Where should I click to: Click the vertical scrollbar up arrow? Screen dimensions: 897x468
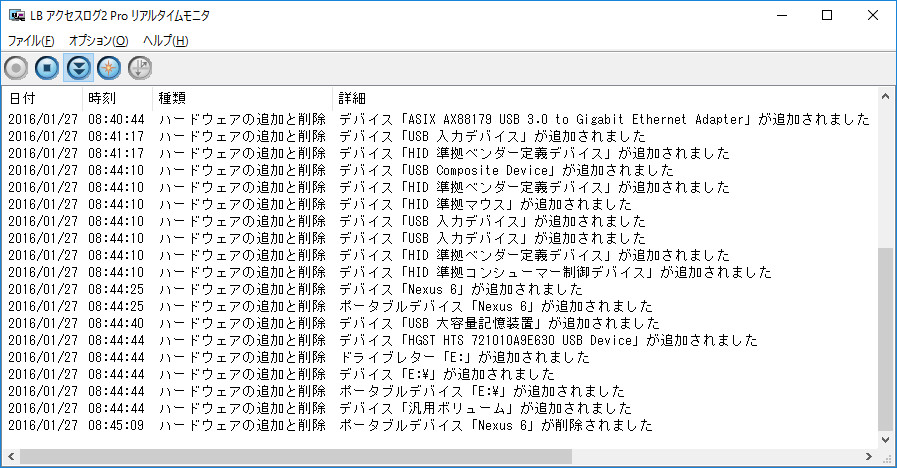click(886, 97)
